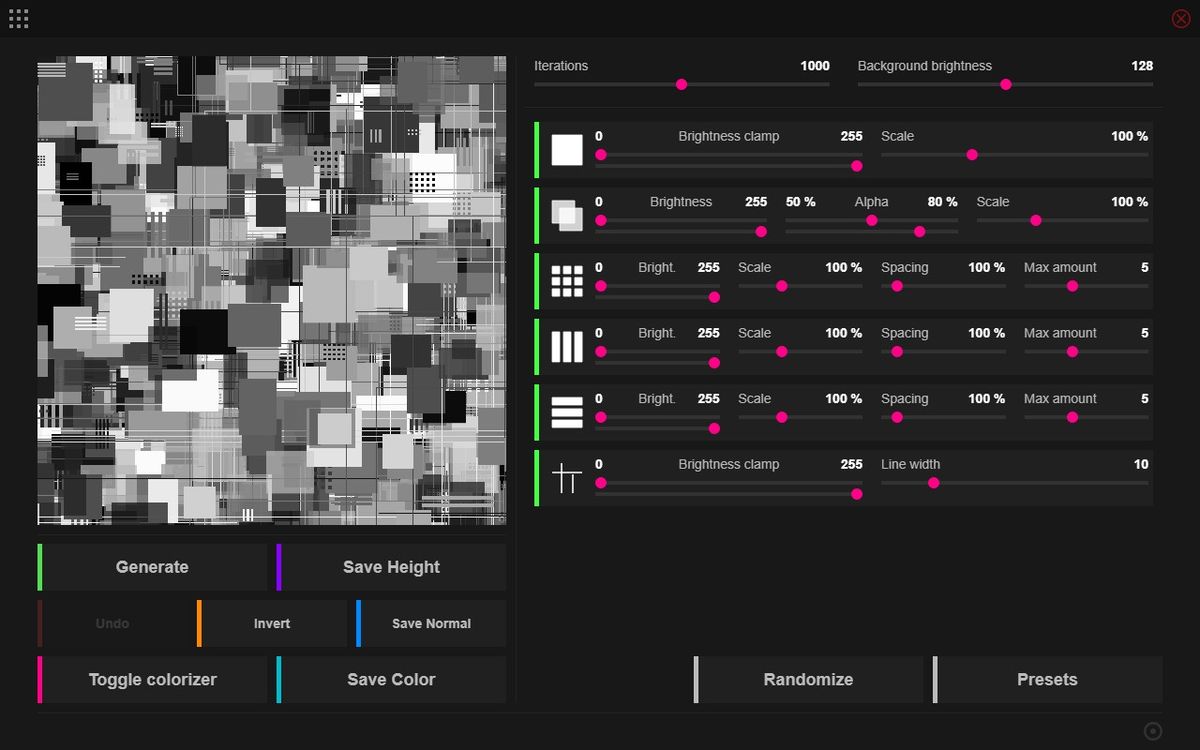Select the solid square layer icon
Image resolution: width=1200 pixels, height=750 pixels.
(566, 150)
